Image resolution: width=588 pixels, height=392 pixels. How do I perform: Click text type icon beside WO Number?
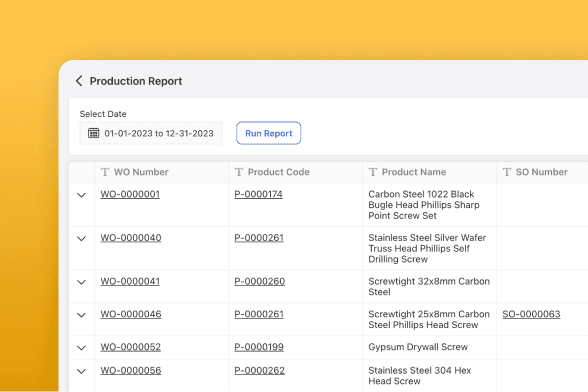pyautogui.click(x=105, y=172)
